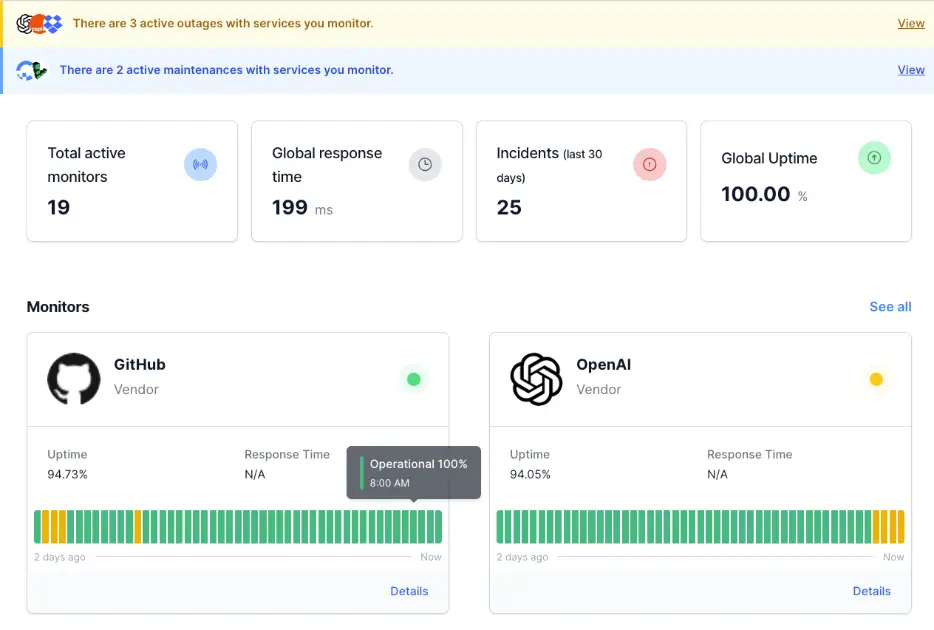The height and width of the screenshot is (630, 934).
Task: Click the Operational 100% tooltip
Action: [x=413, y=472]
